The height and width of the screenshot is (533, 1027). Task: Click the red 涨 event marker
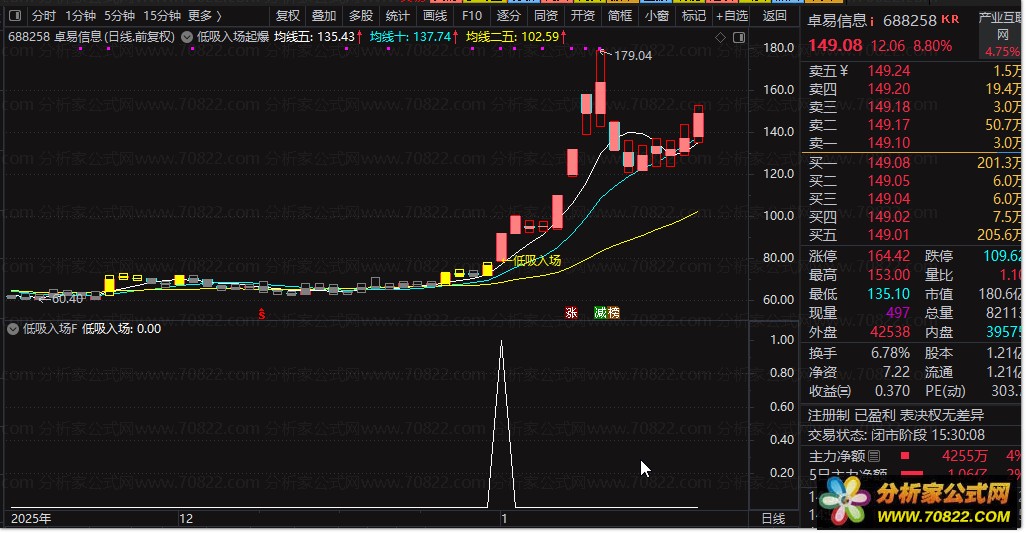coord(571,313)
